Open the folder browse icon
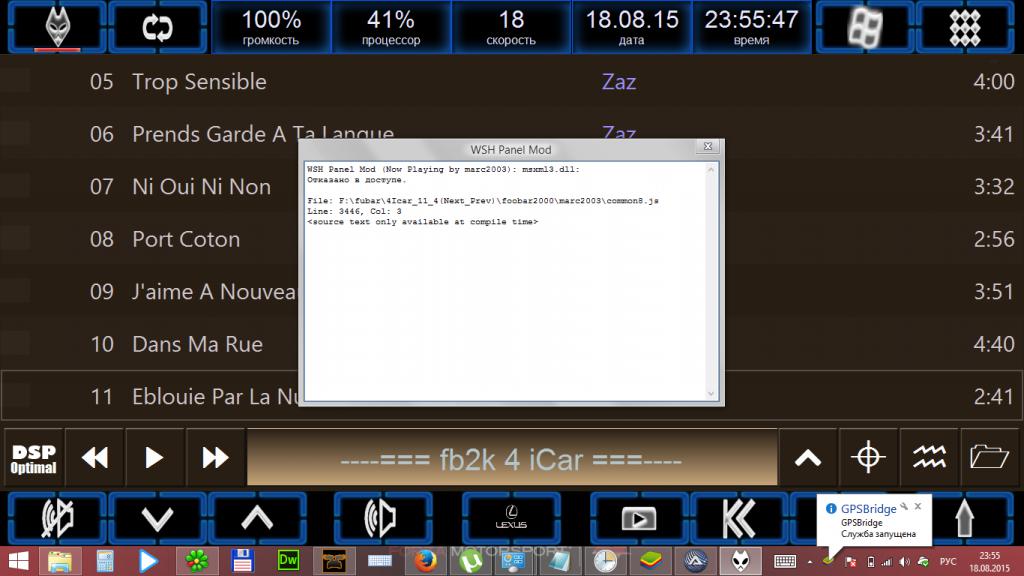Image resolution: width=1024 pixels, height=576 pixels. (x=989, y=457)
